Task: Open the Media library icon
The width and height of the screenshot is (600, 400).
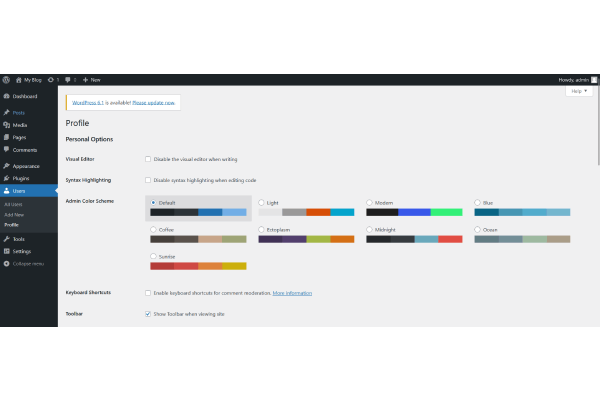Action: pyautogui.click(x=6, y=125)
